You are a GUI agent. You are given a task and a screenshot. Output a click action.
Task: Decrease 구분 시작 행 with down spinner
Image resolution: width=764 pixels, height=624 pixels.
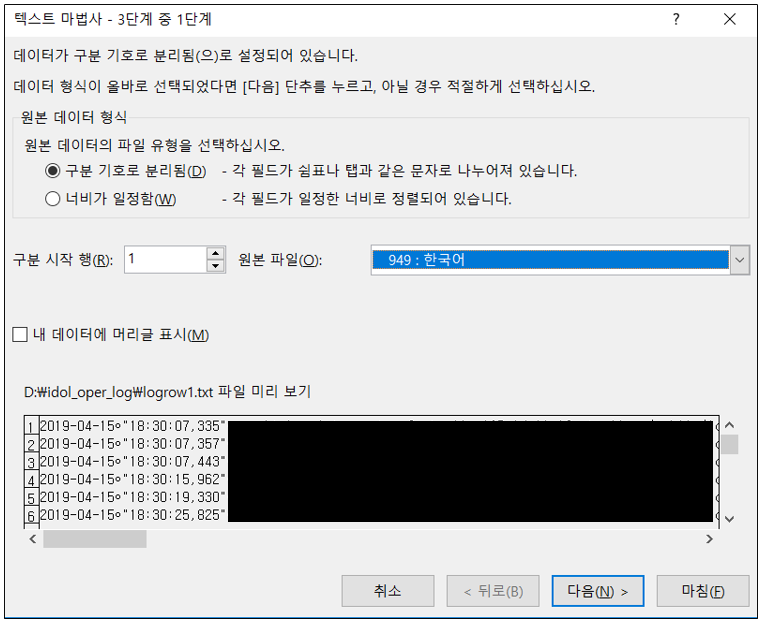[215, 266]
